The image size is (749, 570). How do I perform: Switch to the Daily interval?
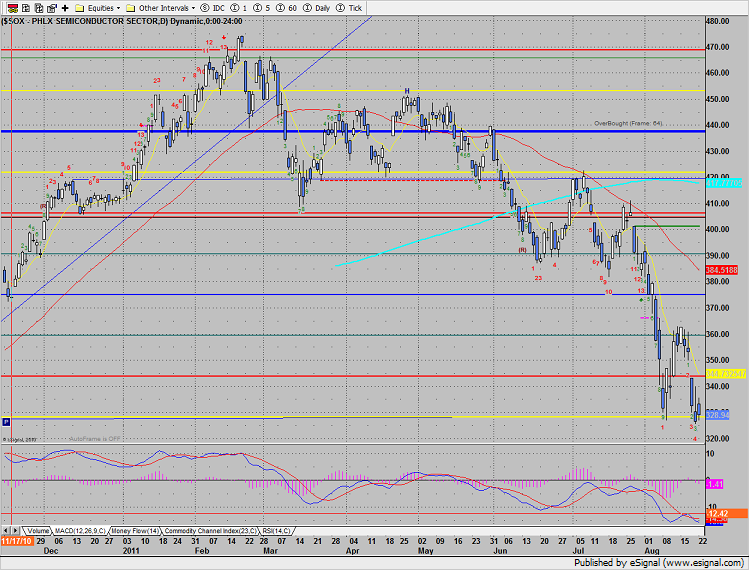coord(317,8)
